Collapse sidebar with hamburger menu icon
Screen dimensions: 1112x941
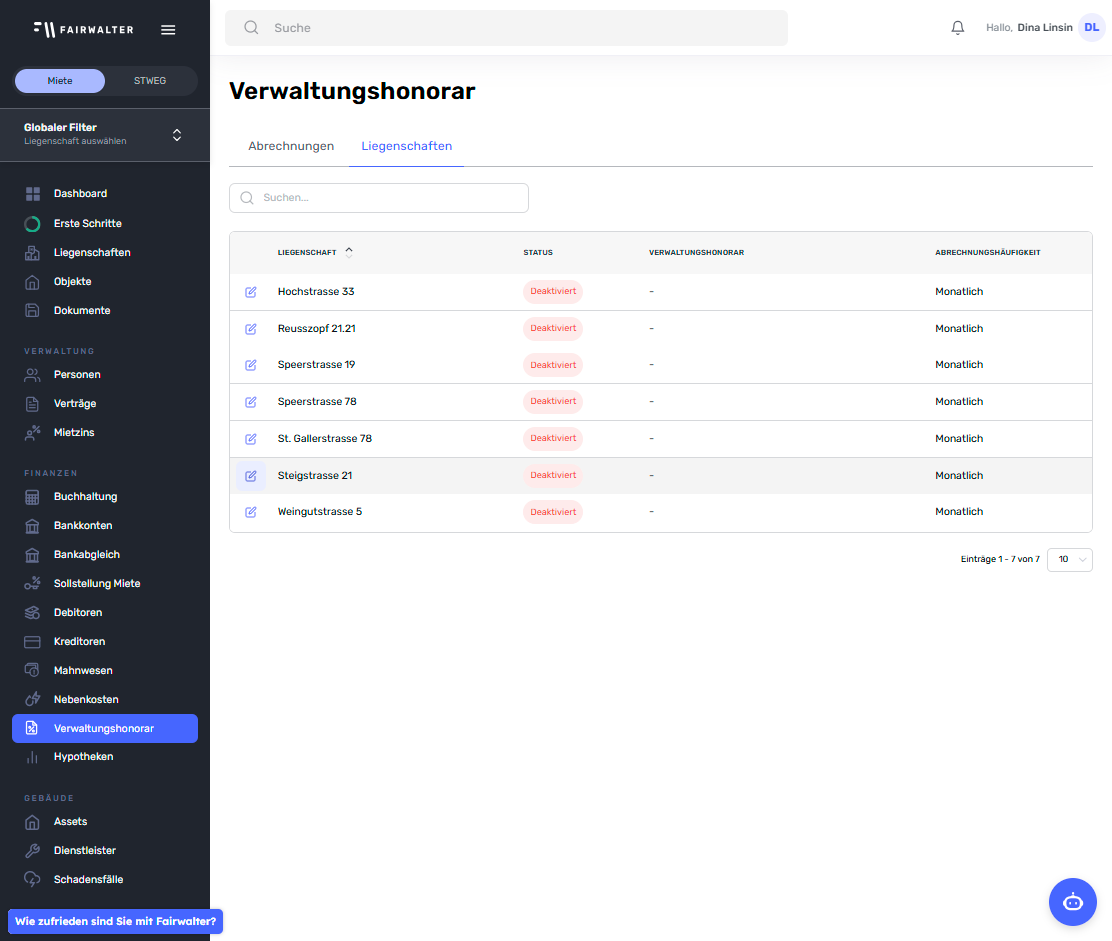(x=168, y=30)
